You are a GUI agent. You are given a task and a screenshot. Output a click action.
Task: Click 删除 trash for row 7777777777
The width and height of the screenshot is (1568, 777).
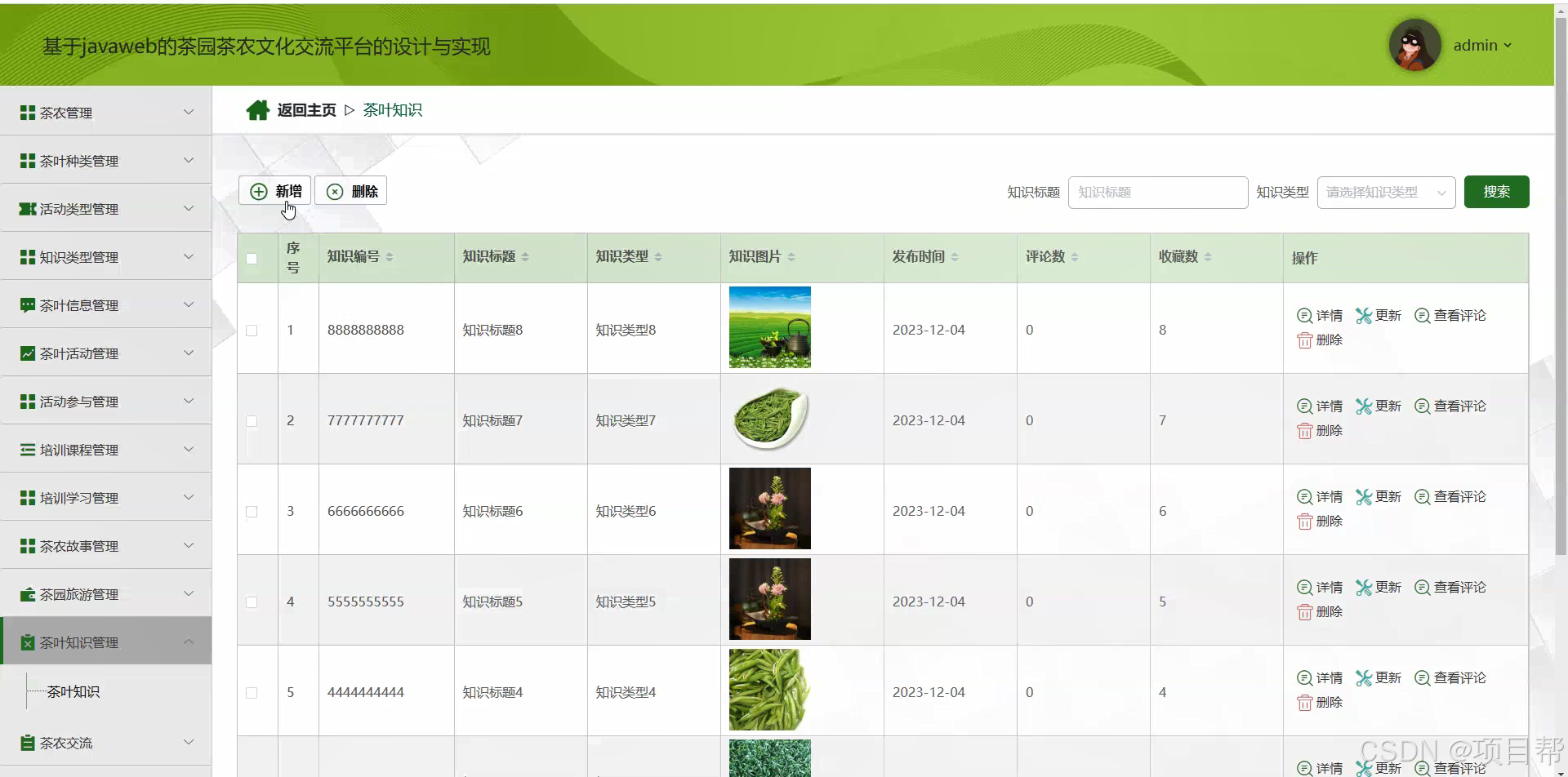coord(1320,431)
